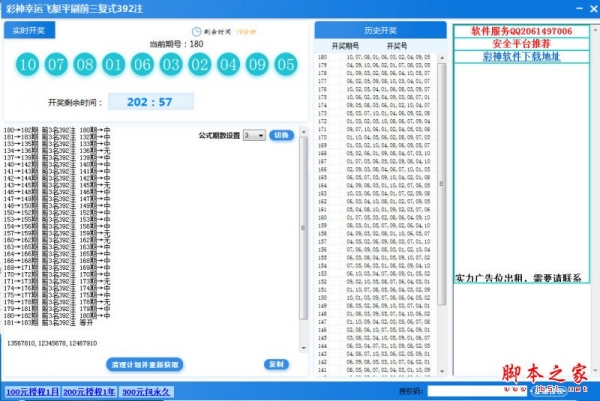Click the 开奖号 column header
This screenshot has height=401, width=600.
[x=397, y=46]
